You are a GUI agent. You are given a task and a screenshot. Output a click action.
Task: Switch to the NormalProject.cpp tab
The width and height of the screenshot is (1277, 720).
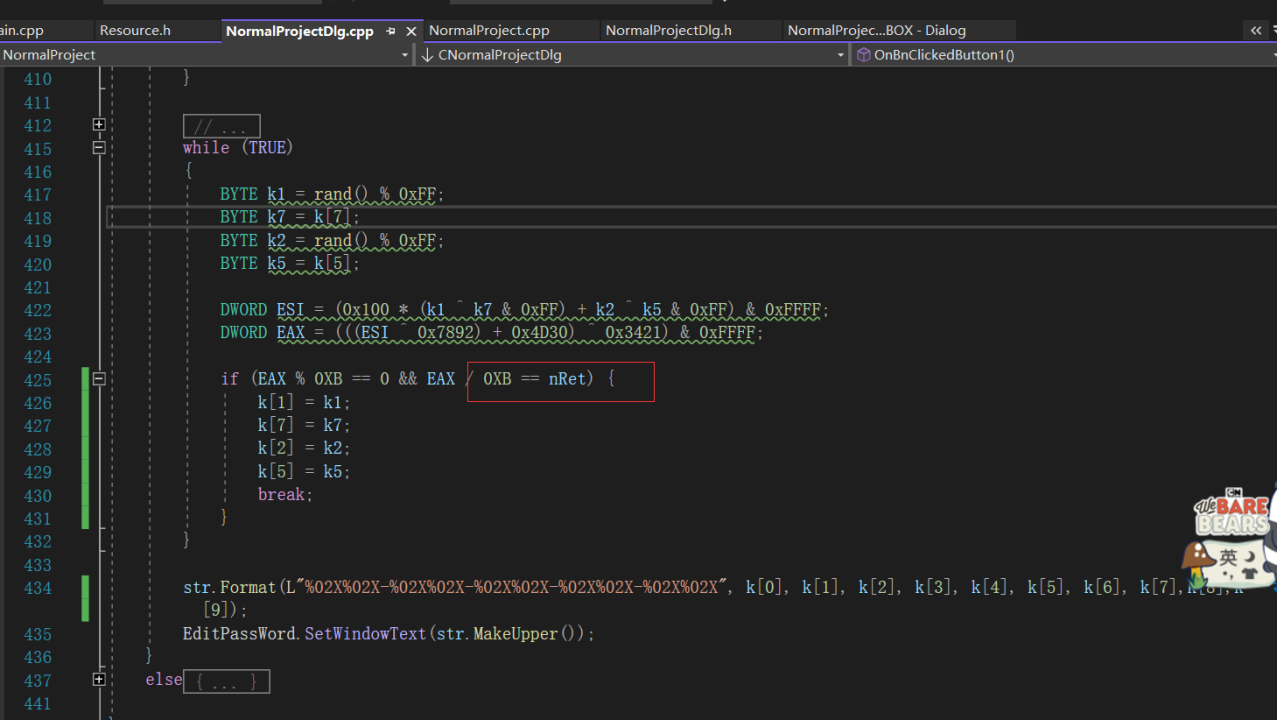(489, 30)
